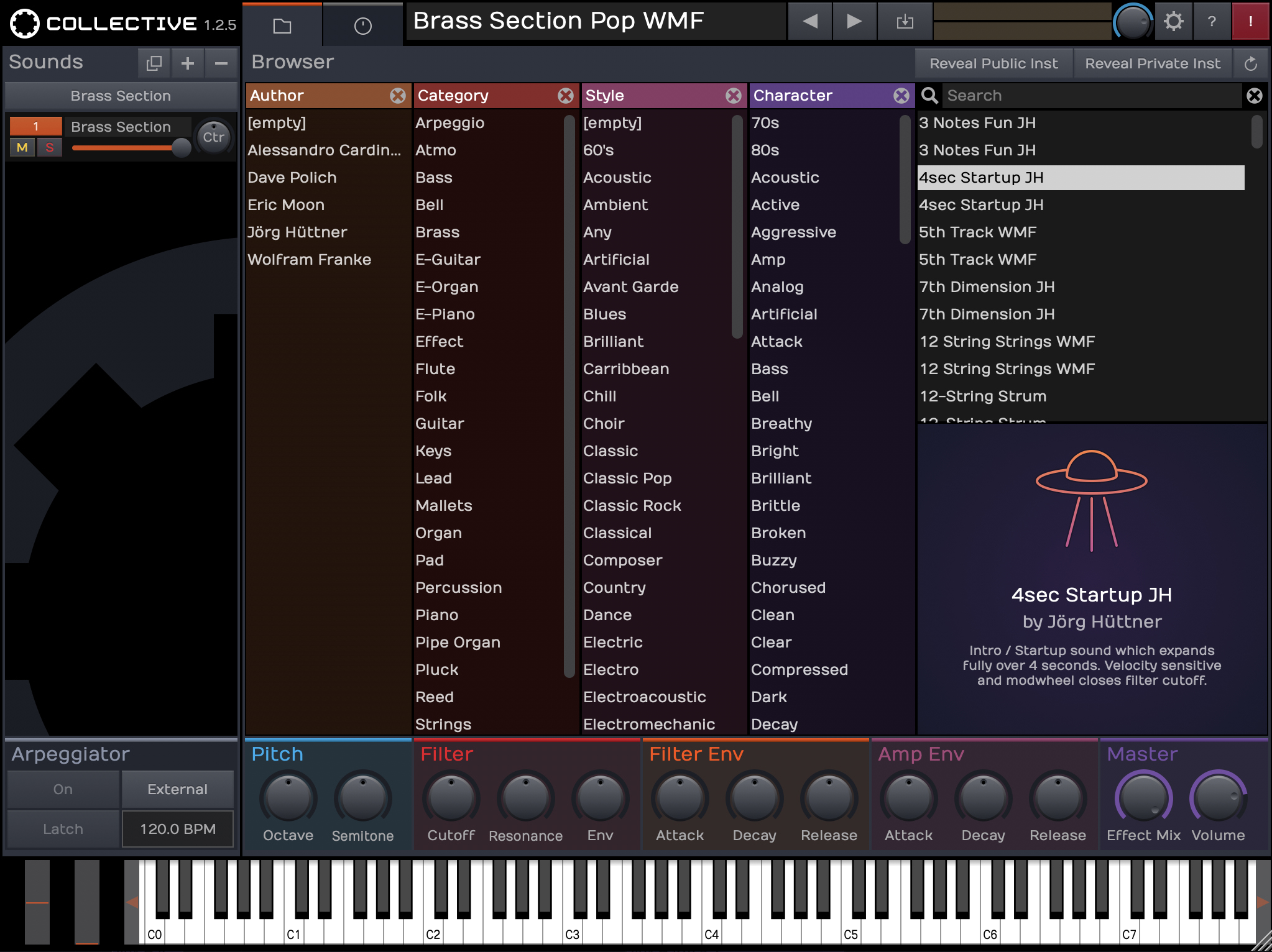Solo the Brass Section with the S button
The width and height of the screenshot is (1272, 952).
pos(49,147)
